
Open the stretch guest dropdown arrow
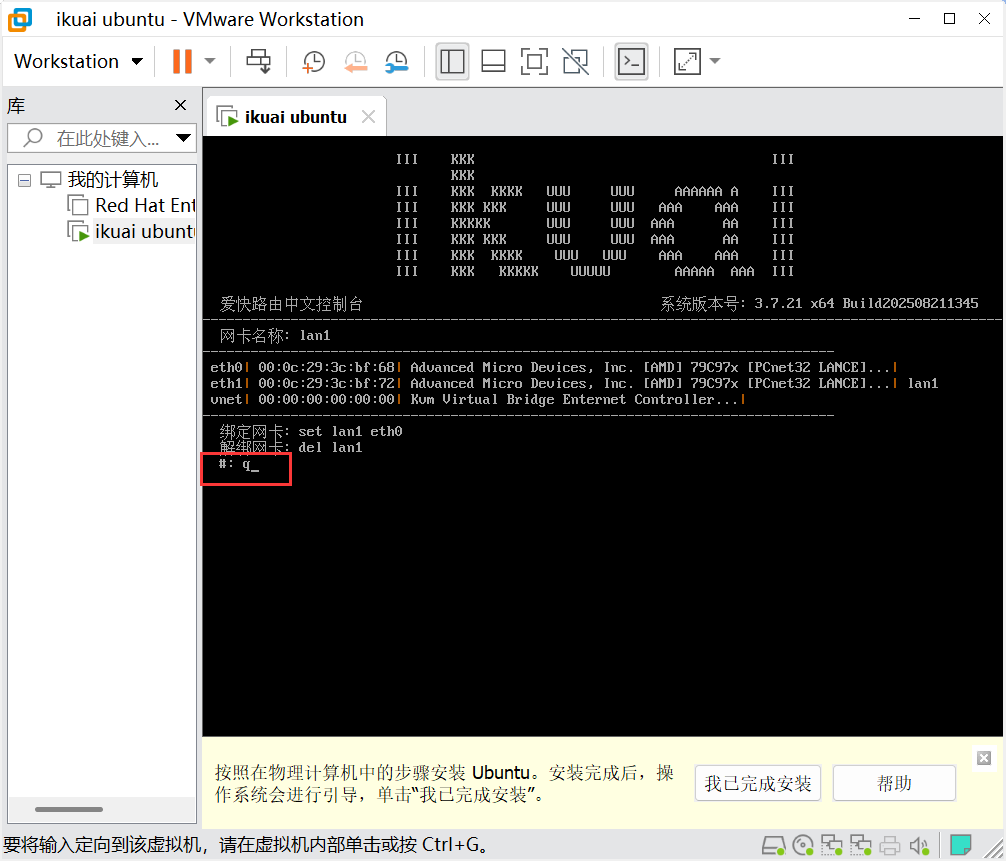715,62
